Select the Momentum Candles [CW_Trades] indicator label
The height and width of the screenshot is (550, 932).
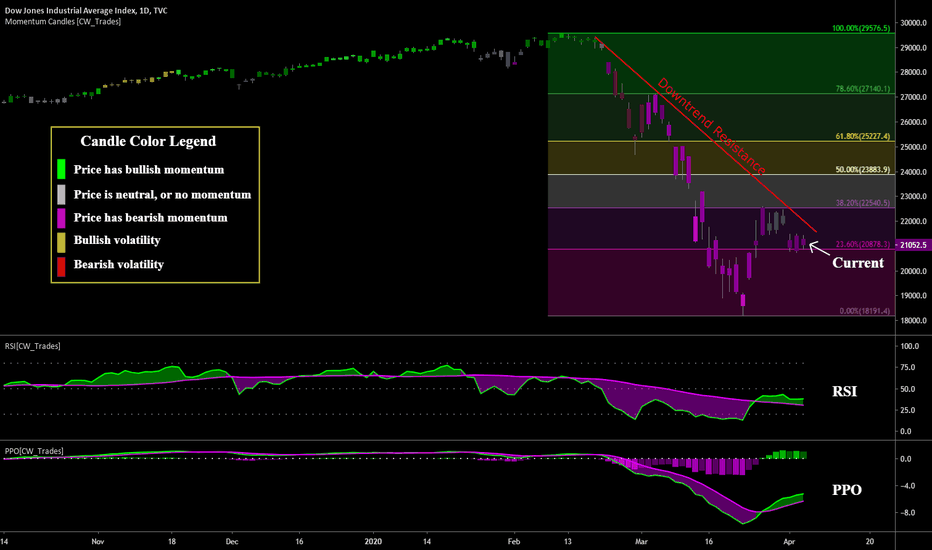(63, 21)
